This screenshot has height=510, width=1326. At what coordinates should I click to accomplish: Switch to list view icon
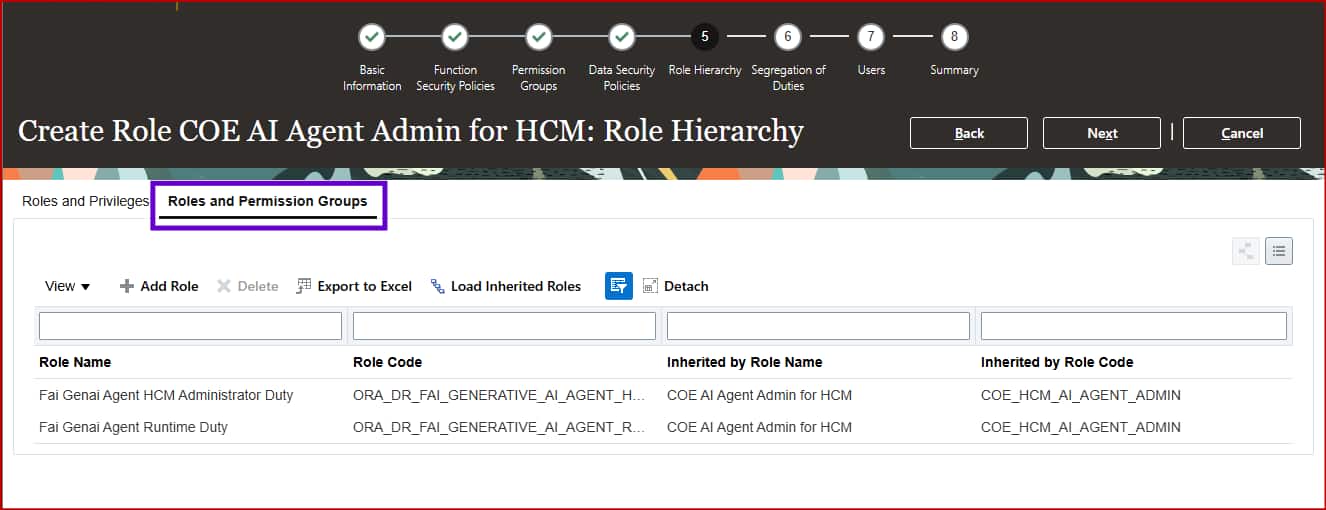[x=1279, y=251]
